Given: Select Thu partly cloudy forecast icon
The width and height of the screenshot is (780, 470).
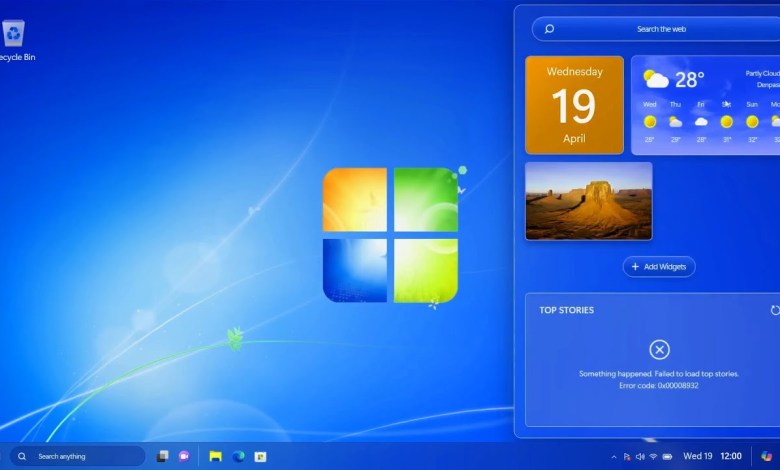Looking at the screenshot, I should click(675, 121).
